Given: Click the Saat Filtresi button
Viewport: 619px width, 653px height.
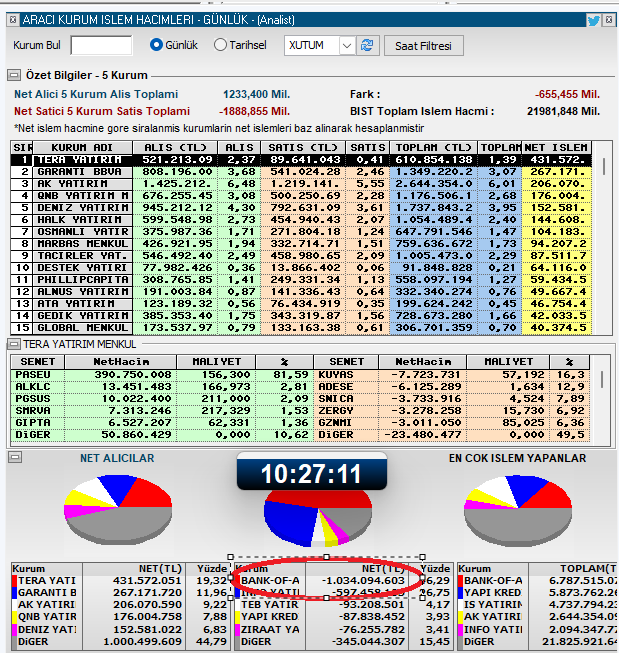Looking at the screenshot, I should click(x=423, y=46).
